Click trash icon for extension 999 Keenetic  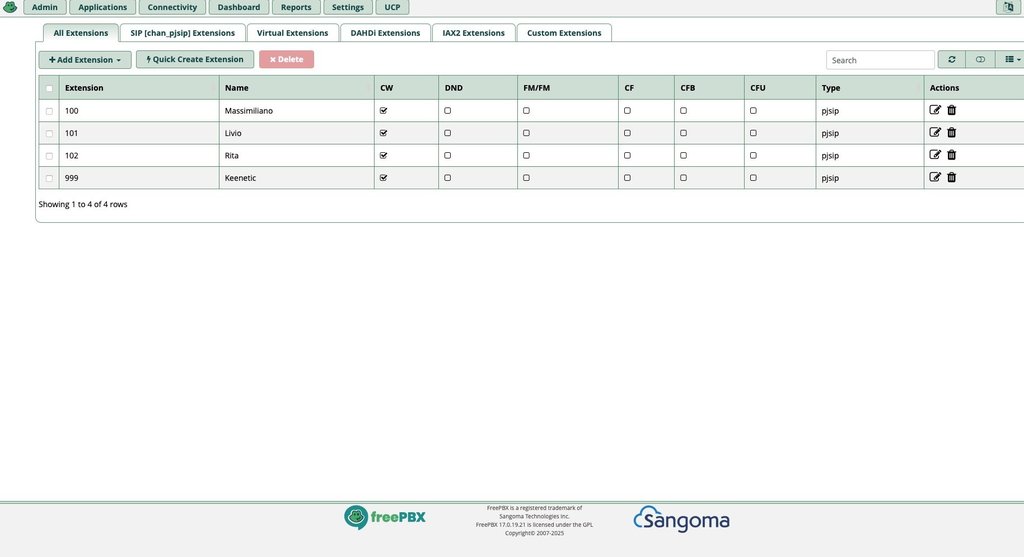pos(952,177)
